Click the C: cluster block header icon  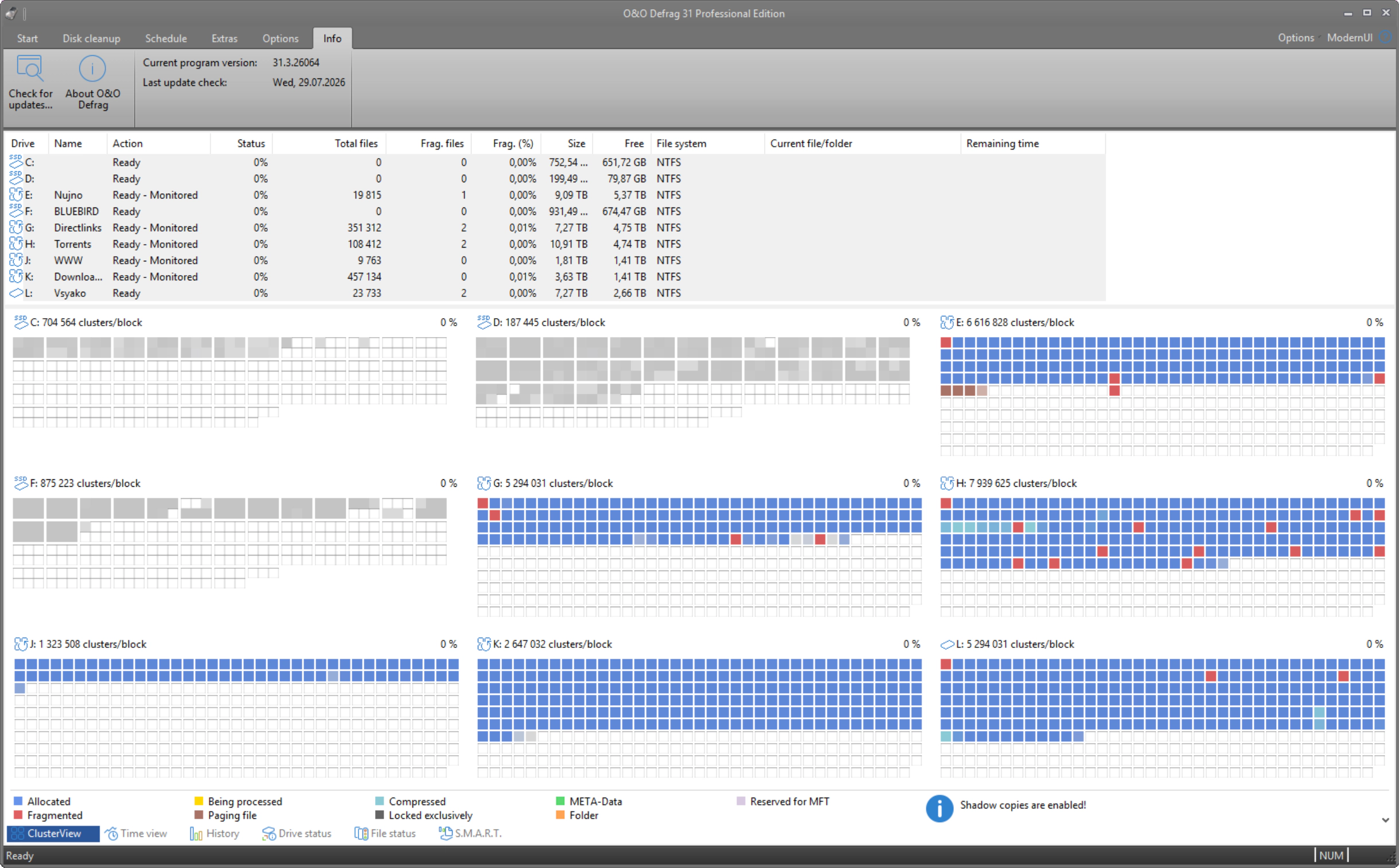[x=21, y=322]
